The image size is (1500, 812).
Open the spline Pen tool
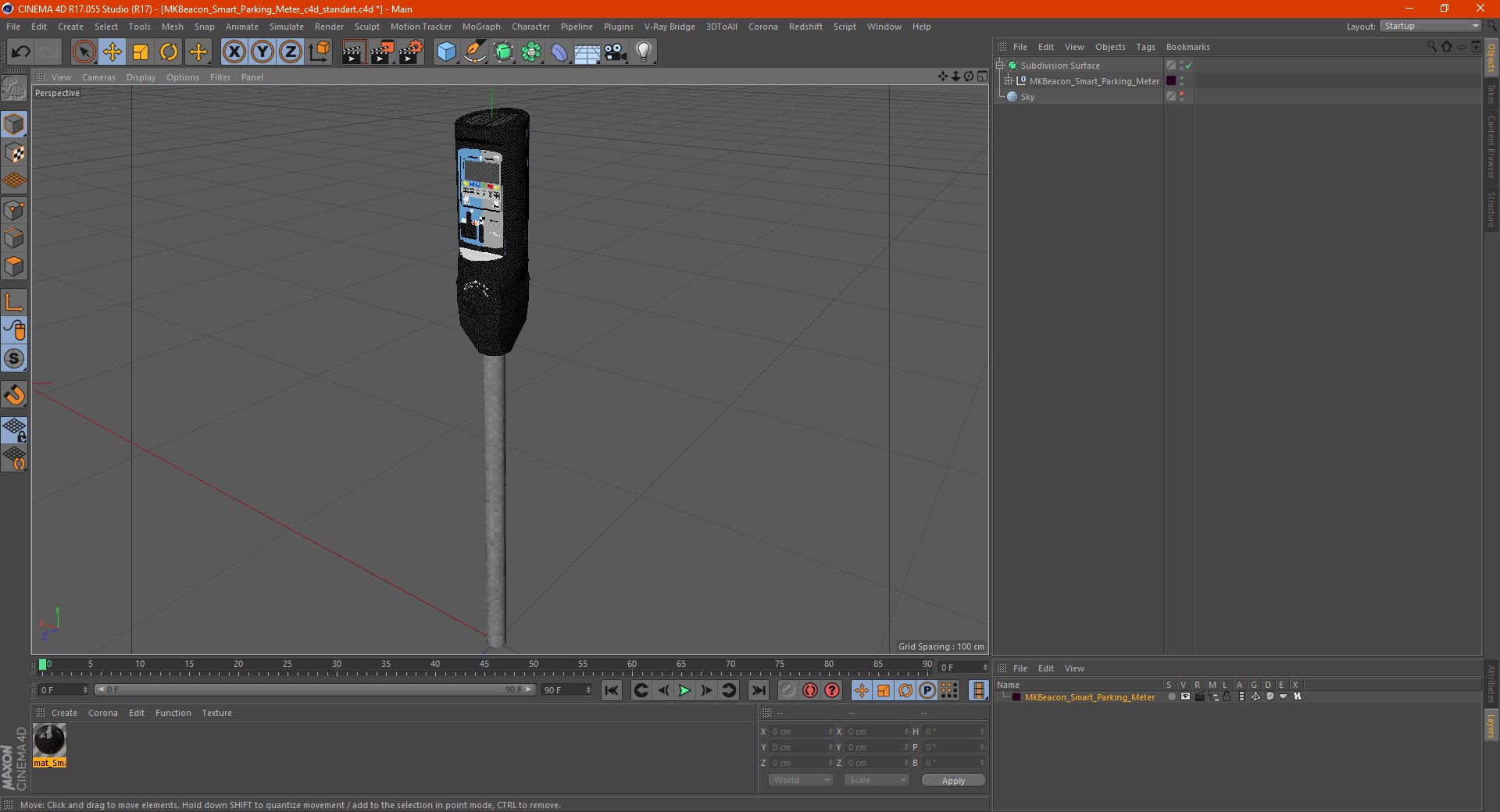click(475, 52)
